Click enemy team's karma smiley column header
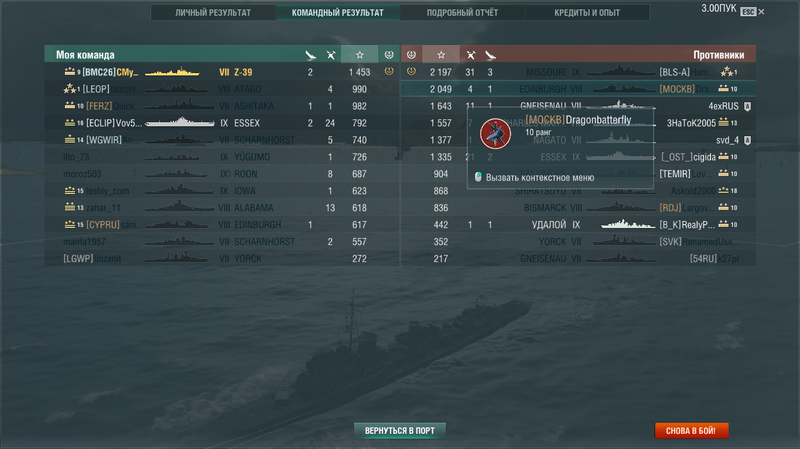Image resolution: width=800 pixels, height=449 pixels. [411, 55]
